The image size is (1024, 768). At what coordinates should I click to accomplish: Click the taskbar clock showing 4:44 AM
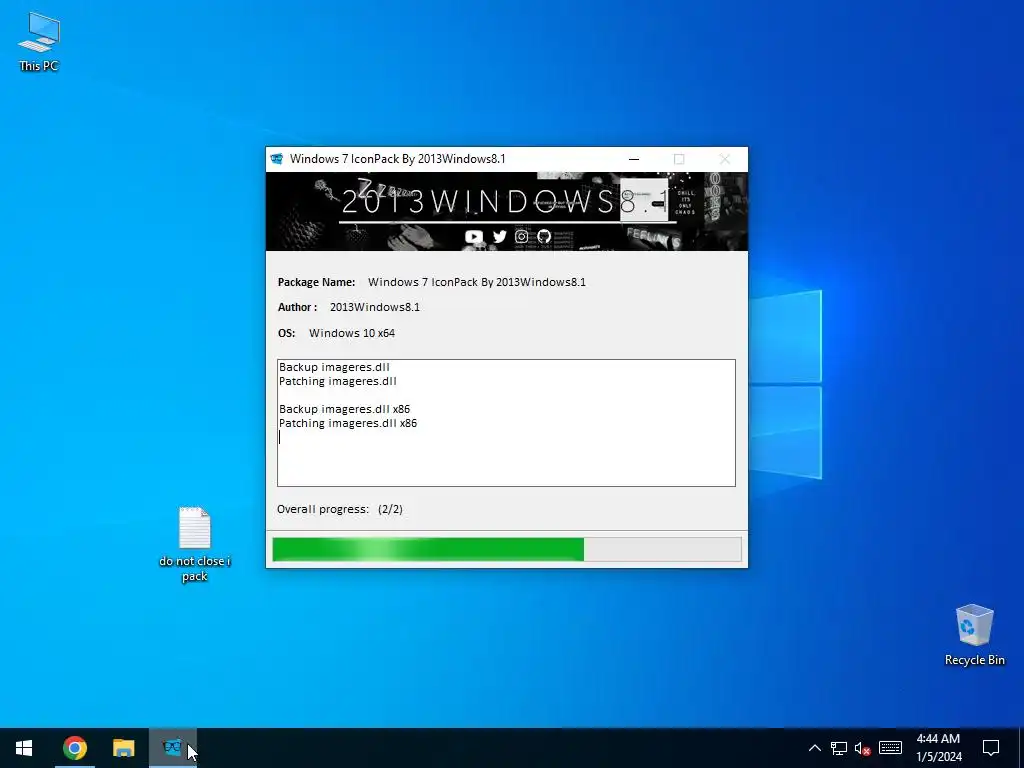tap(938, 748)
